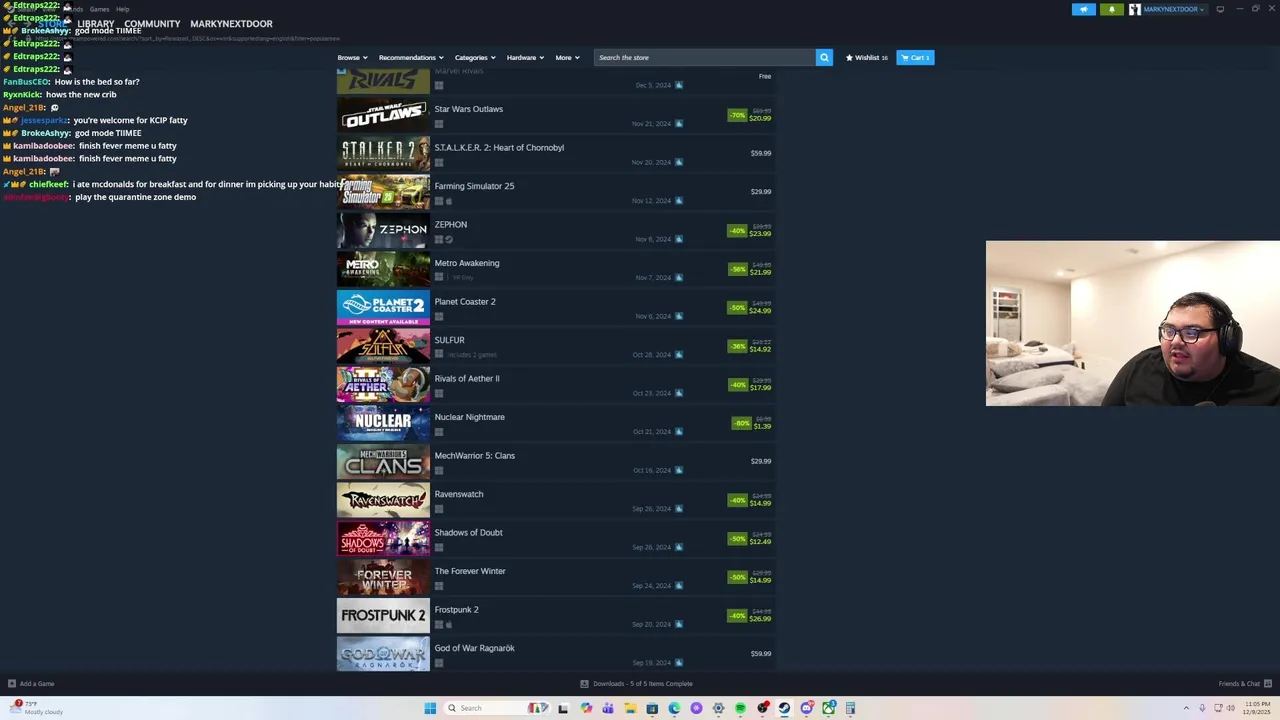Open the Frostpunk 2 thumbnail
The image size is (1280, 720).
[383, 616]
